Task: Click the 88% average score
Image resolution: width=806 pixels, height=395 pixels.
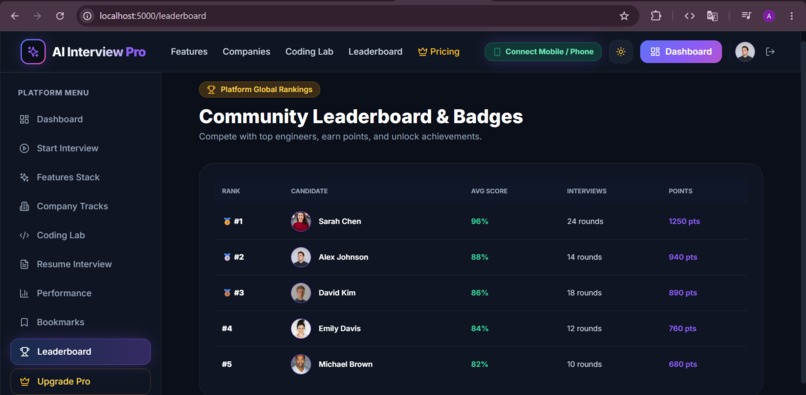Action: coord(480,257)
